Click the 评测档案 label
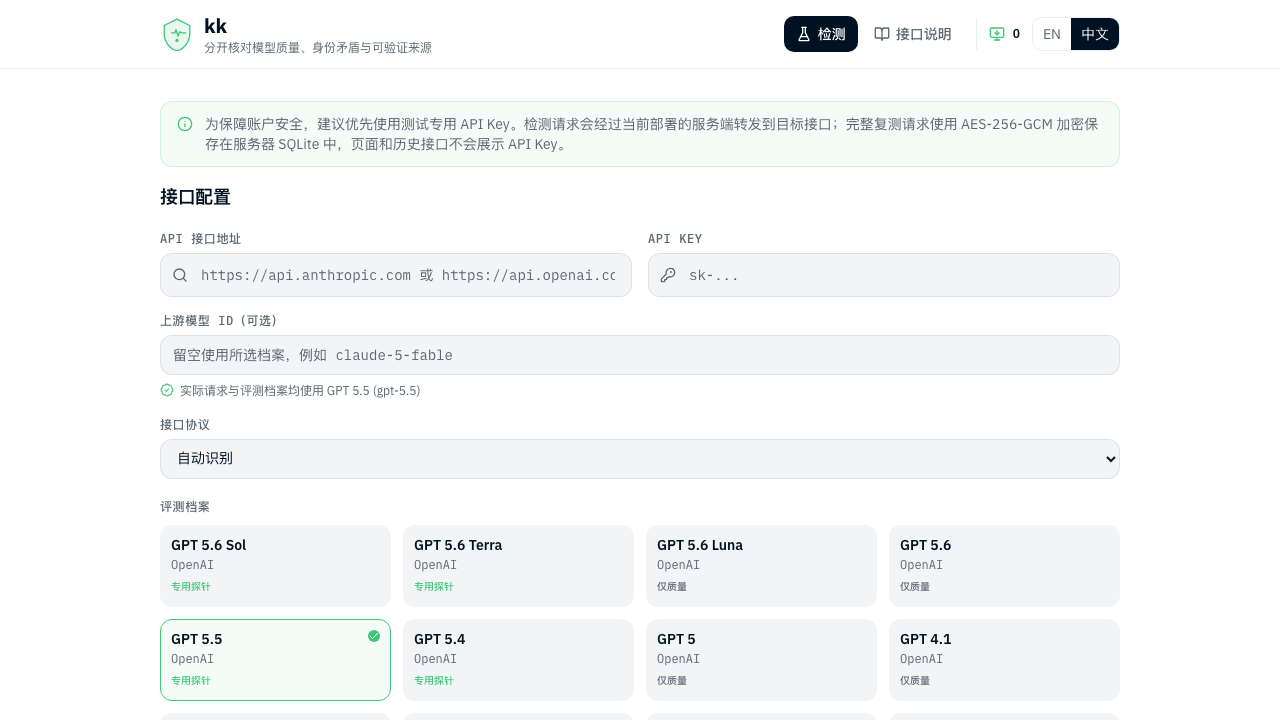Image resolution: width=1280 pixels, height=720 pixels. (x=185, y=507)
